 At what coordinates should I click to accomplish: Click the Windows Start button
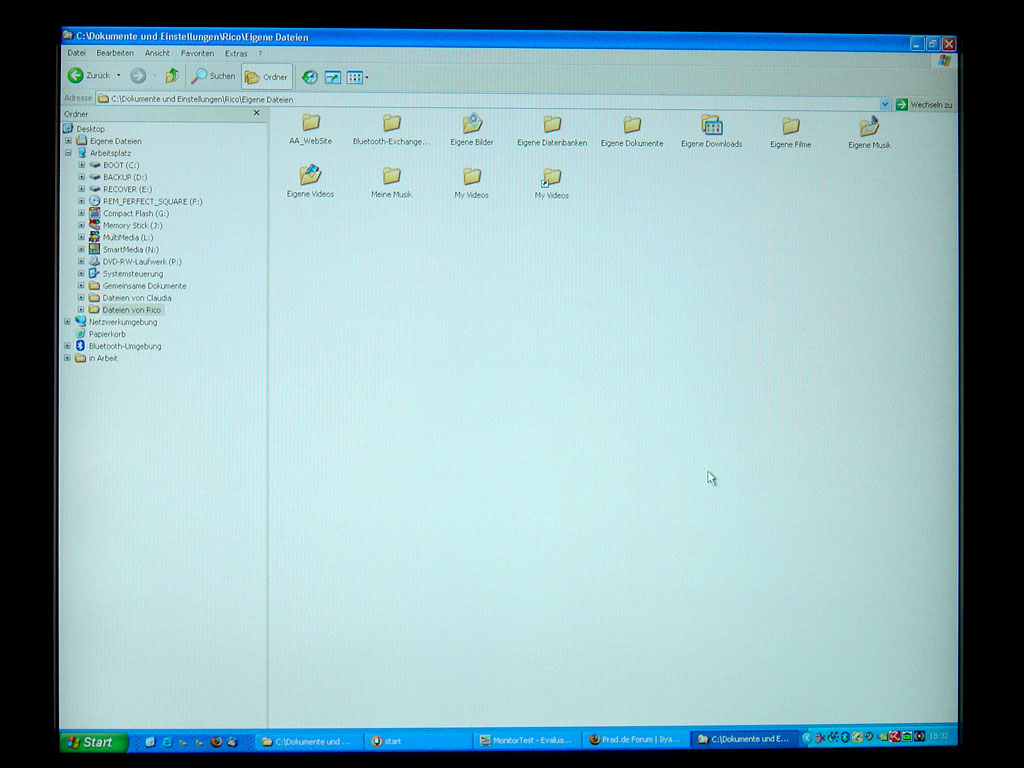pyautogui.click(x=93, y=742)
